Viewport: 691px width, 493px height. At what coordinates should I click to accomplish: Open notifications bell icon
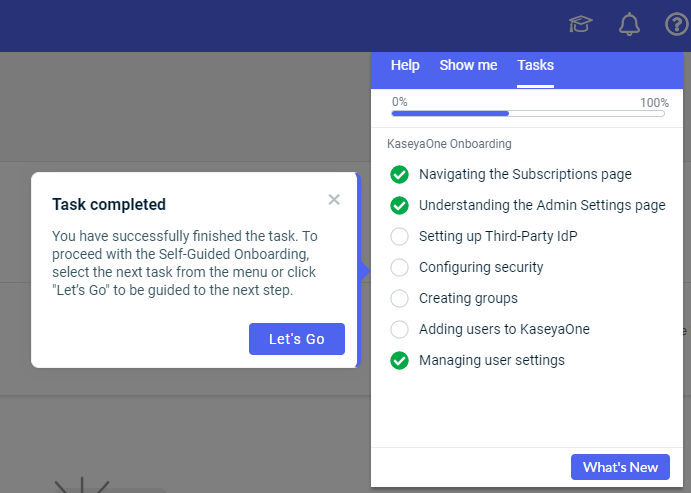[x=629, y=24]
